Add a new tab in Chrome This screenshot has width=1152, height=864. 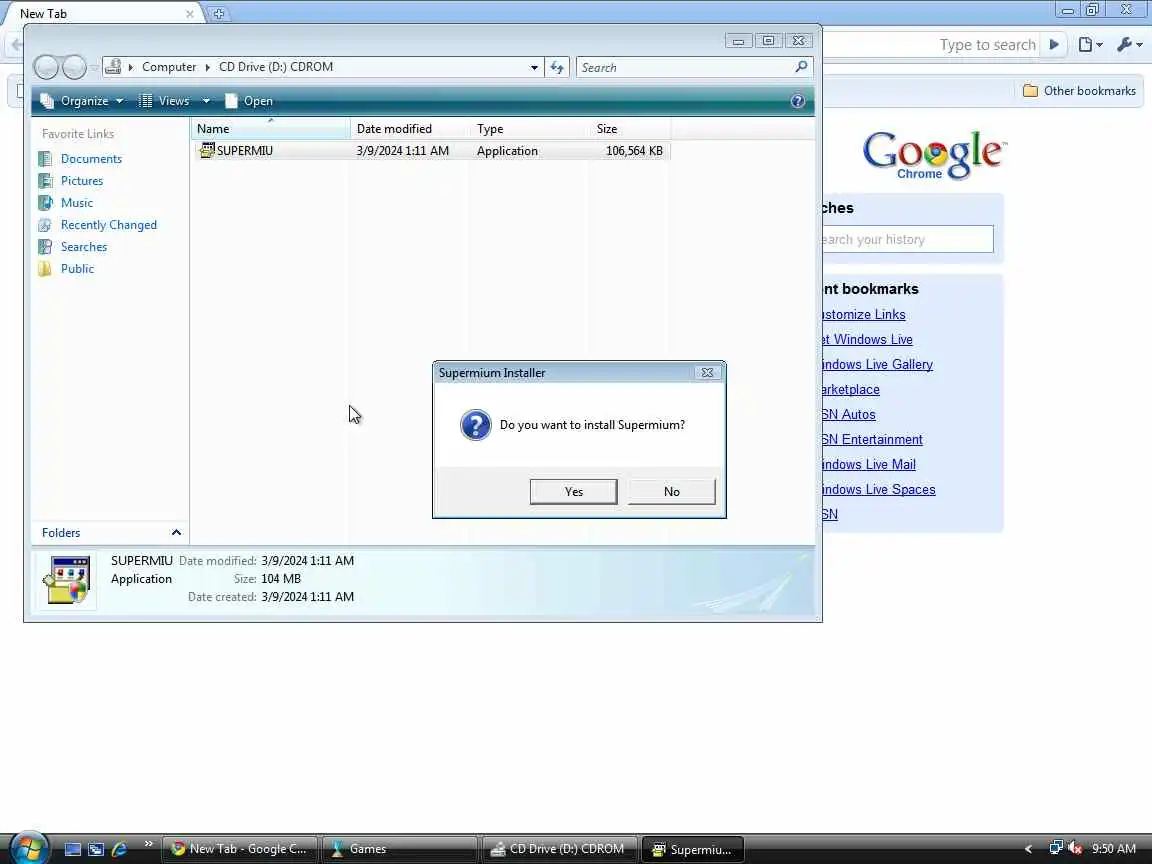218,13
